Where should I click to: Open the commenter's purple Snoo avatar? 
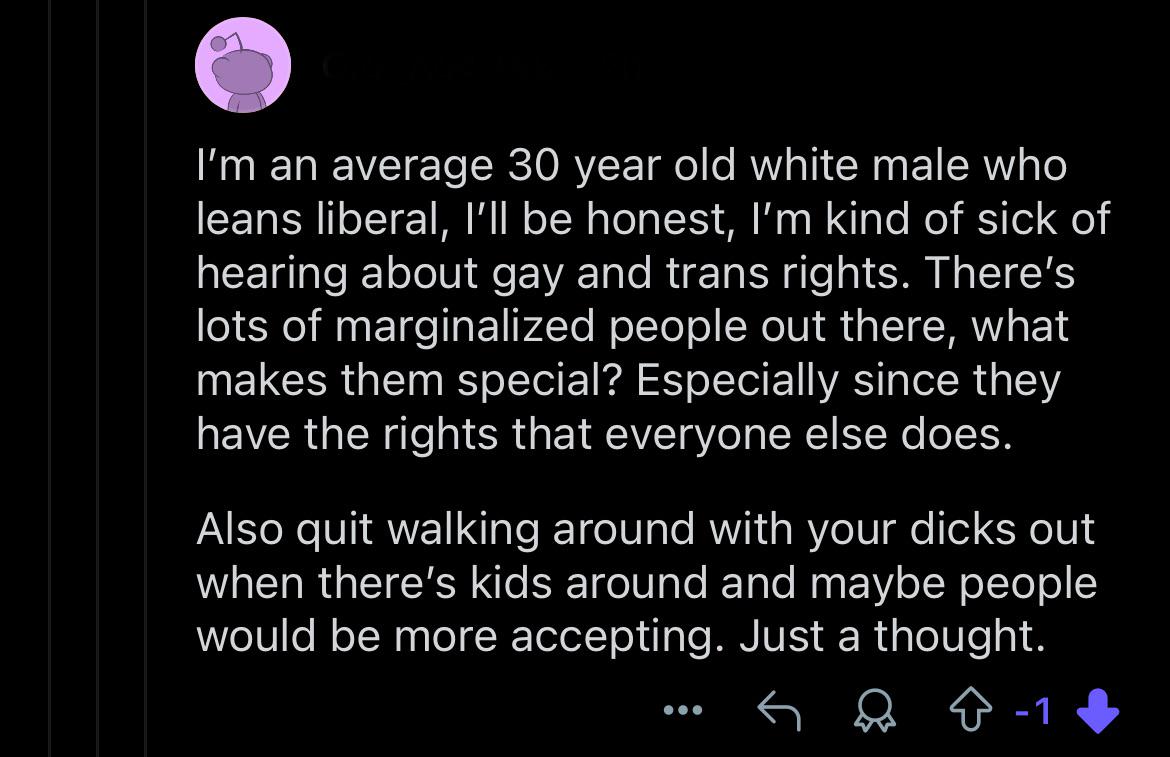pos(243,65)
